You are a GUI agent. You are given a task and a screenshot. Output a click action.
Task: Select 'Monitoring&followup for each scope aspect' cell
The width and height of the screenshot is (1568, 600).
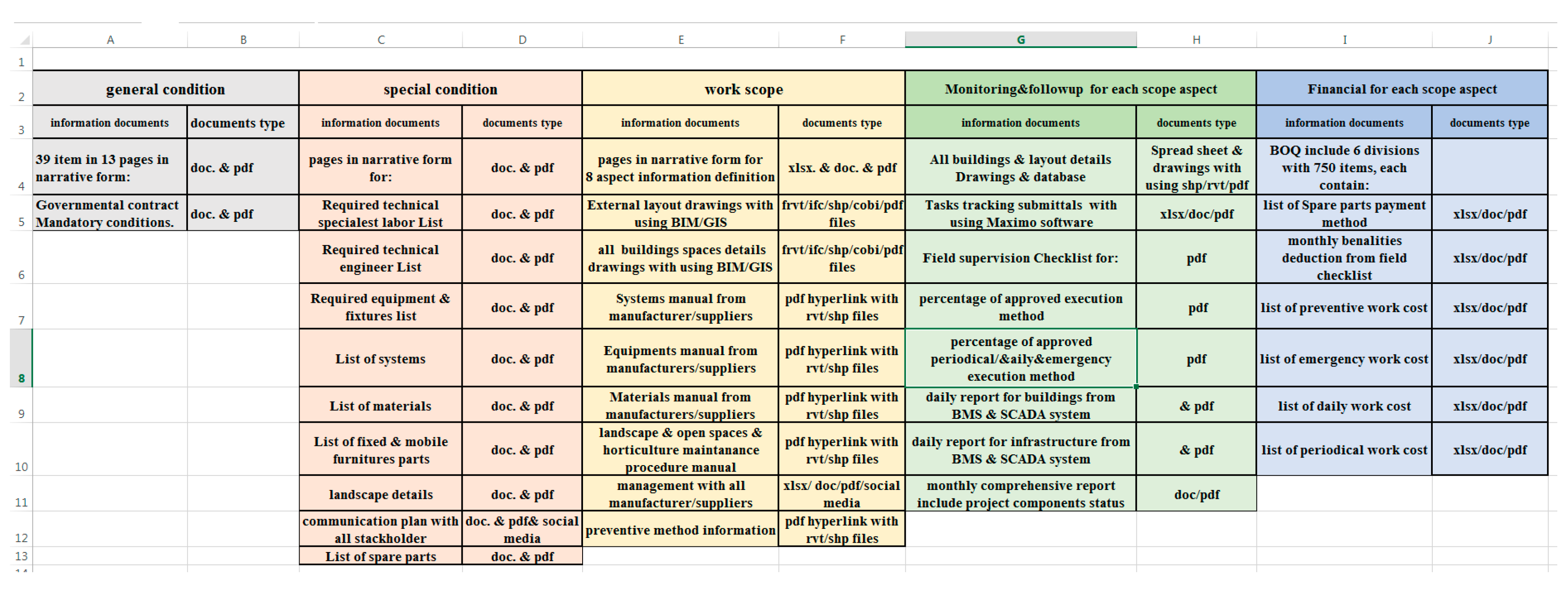click(1080, 89)
